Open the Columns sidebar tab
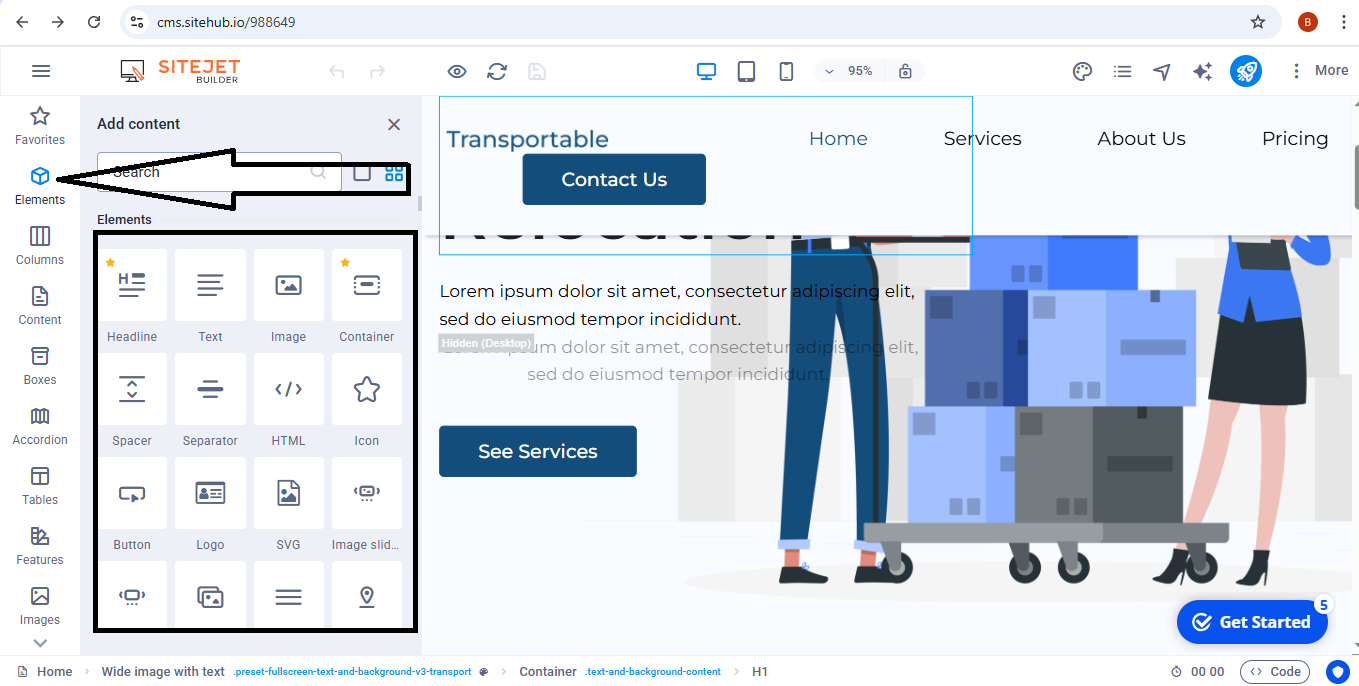 point(40,245)
